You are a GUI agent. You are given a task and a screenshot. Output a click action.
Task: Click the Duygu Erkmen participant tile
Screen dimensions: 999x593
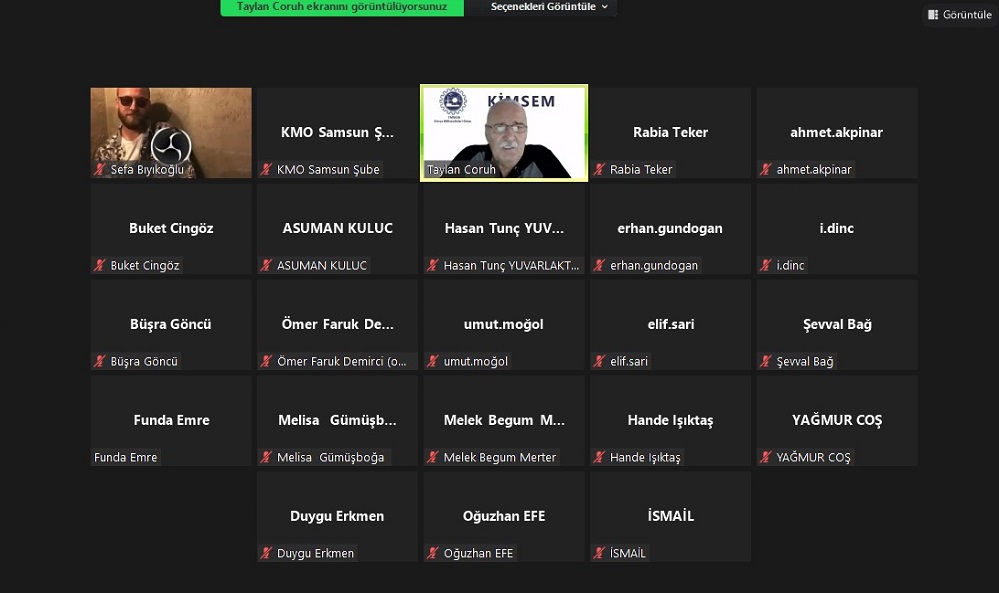[337, 516]
